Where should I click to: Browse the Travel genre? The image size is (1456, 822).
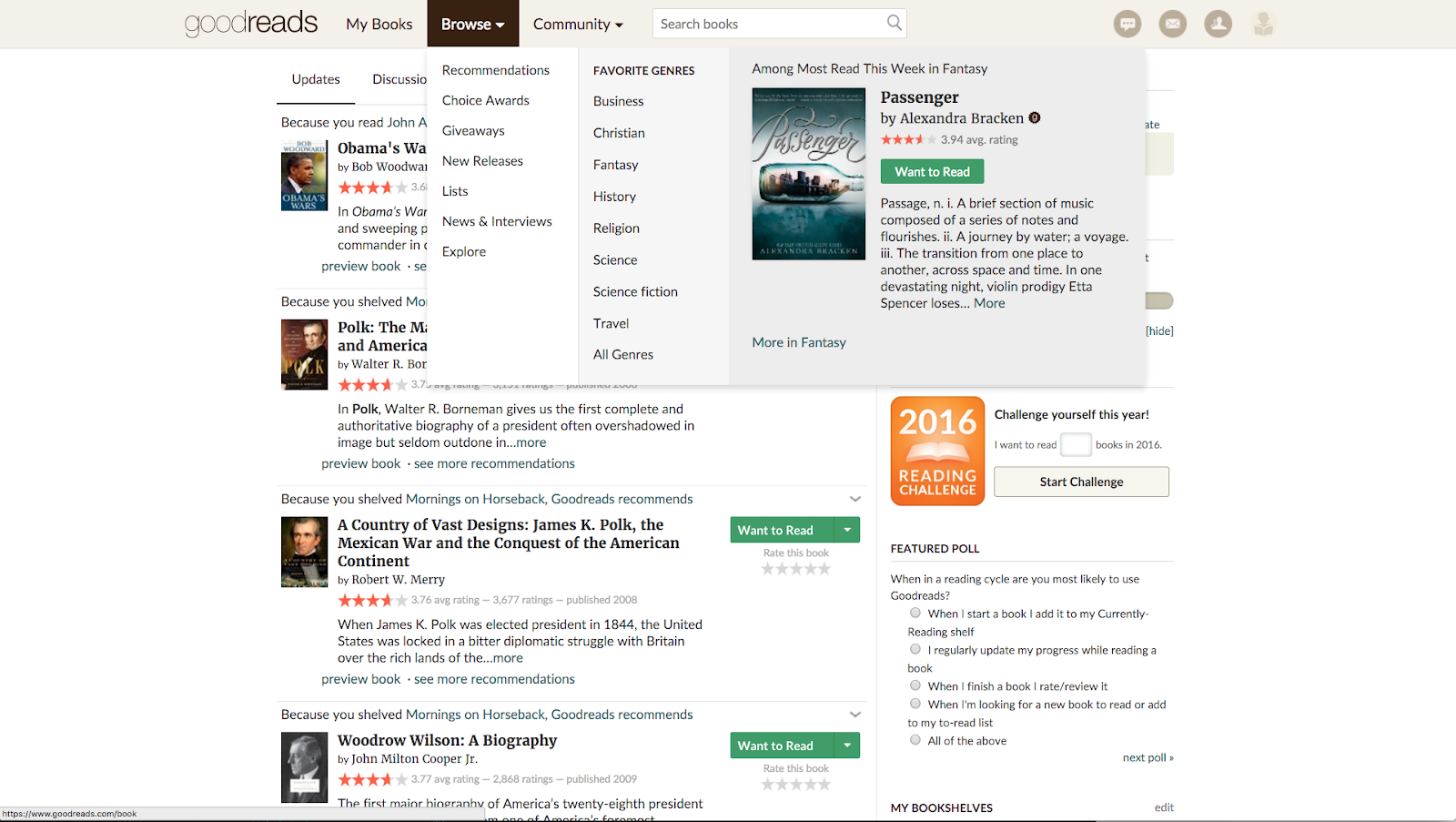click(x=612, y=323)
